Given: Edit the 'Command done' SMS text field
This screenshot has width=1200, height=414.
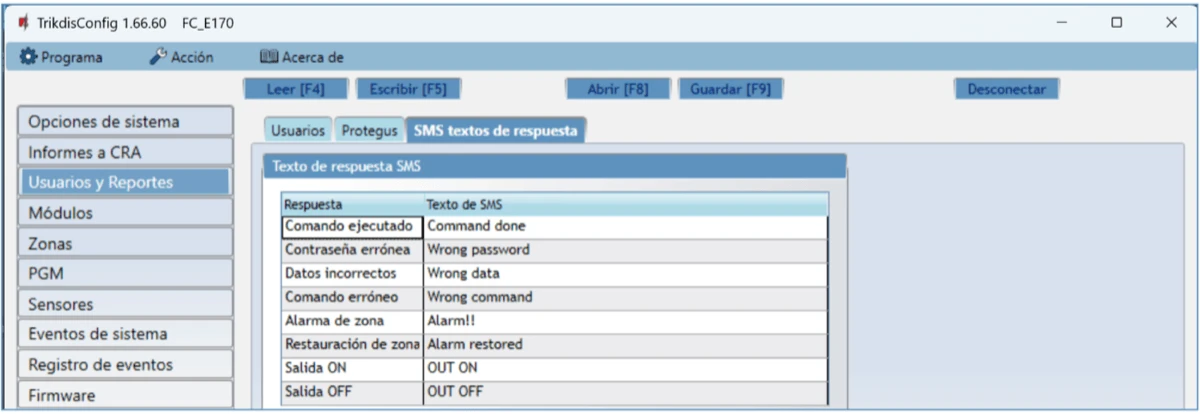Looking at the screenshot, I should tap(625, 226).
